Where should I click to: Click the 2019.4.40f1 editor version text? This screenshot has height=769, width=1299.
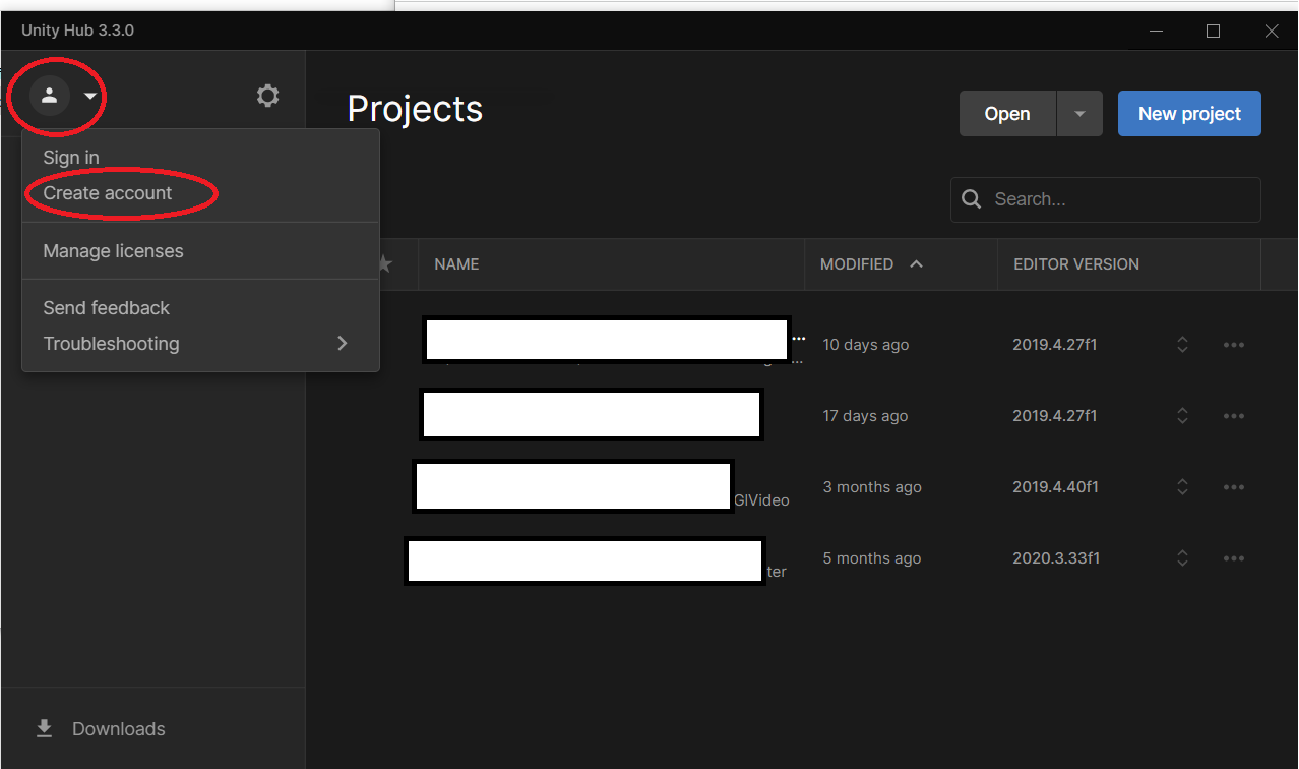(x=1055, y=487)
